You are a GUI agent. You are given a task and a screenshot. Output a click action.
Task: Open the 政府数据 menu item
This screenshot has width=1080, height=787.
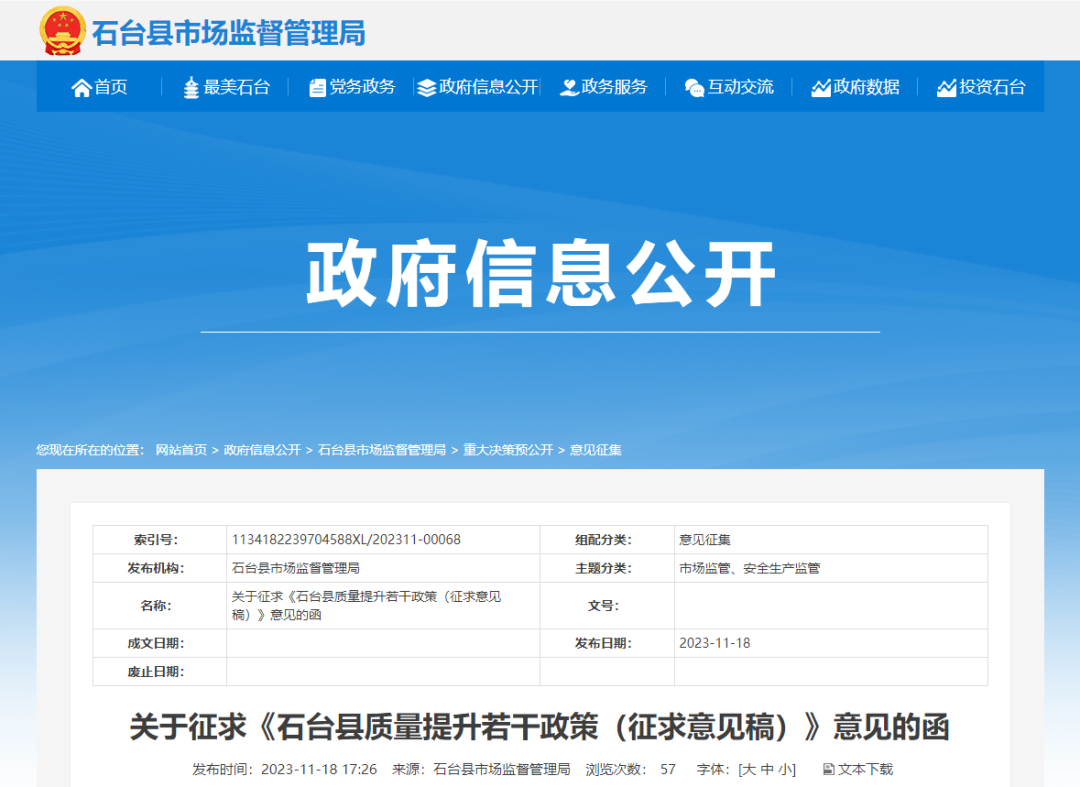click(x=864, y=87)
